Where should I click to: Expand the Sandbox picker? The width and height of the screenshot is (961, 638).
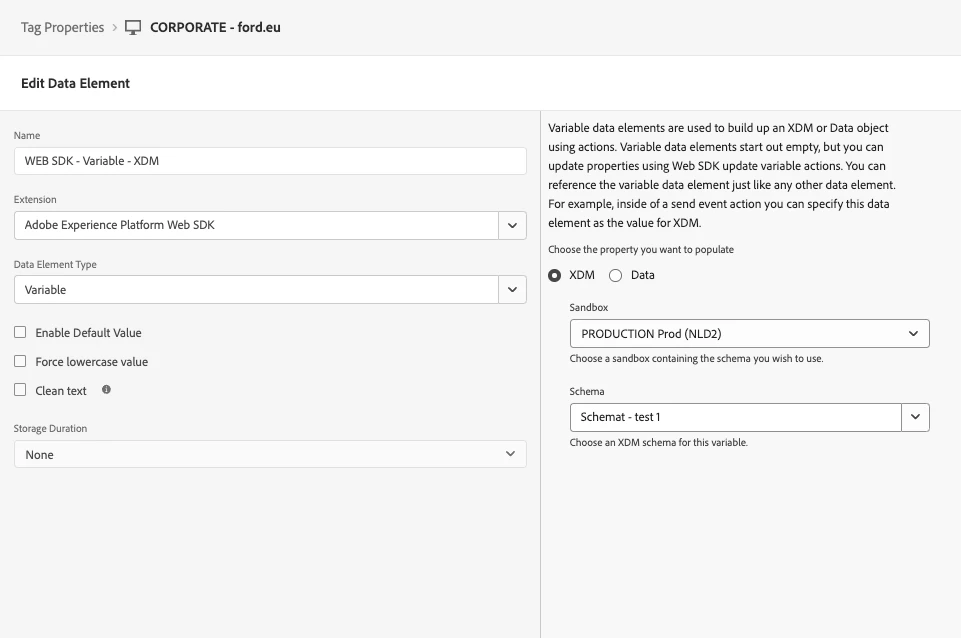(x=749, y=334)
